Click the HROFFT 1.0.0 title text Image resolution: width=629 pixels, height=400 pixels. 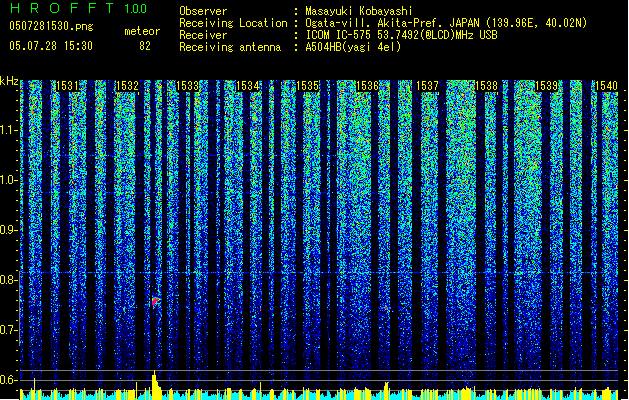78,8
